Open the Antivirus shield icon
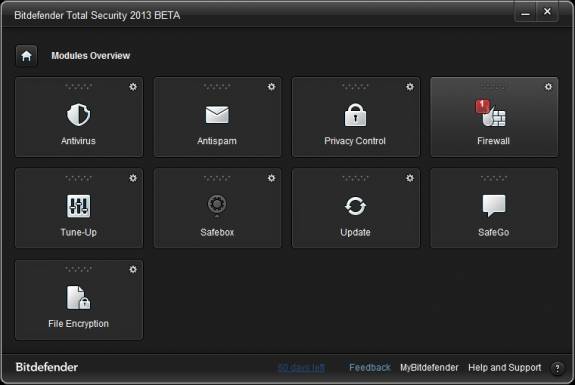 pos(78,115)
